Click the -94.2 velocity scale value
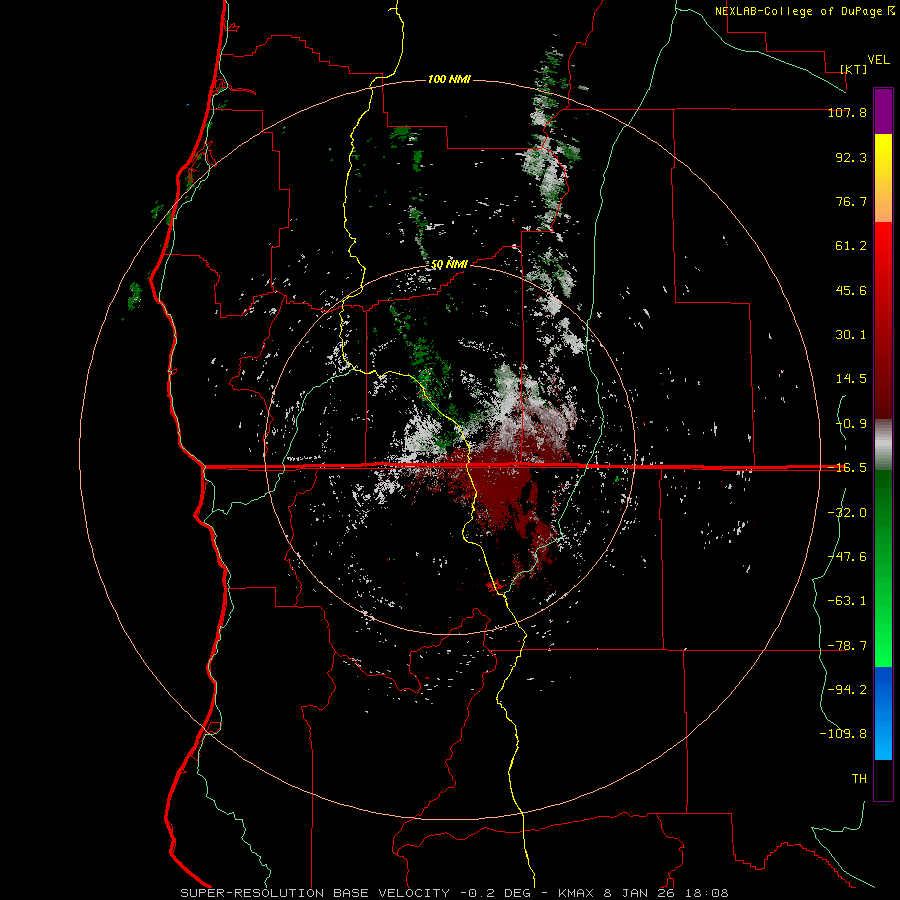Viewport: 900px width, 900px height. point(847,690)
